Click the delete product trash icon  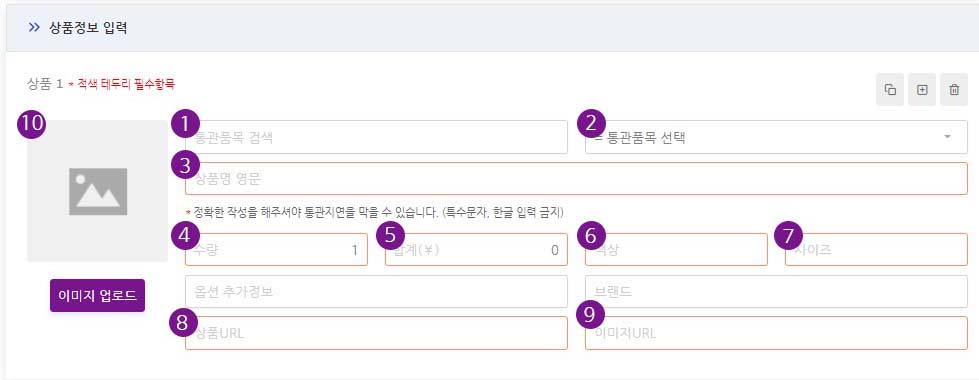coord(954,90)
